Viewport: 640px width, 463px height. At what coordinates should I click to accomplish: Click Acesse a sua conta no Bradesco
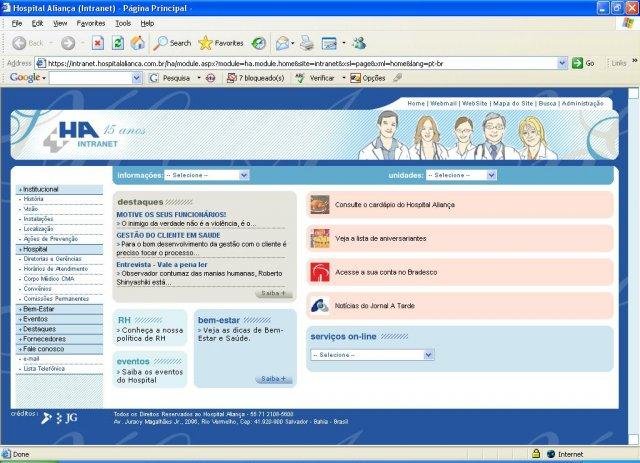386,272
